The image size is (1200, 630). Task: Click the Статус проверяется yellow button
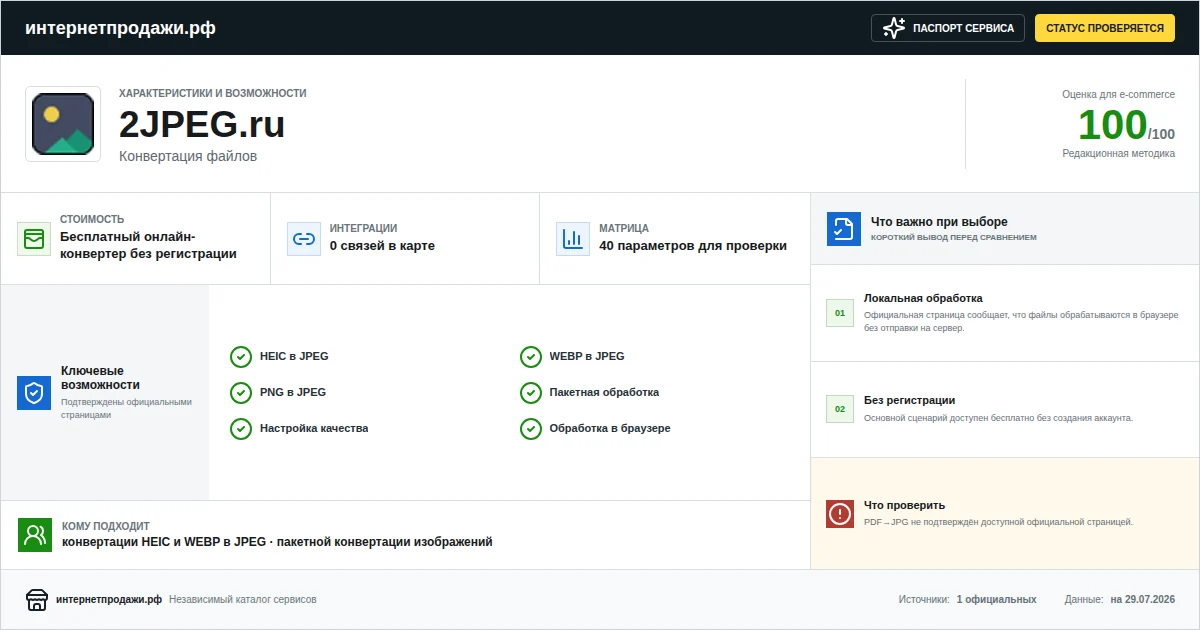(x=1105, y=28)
